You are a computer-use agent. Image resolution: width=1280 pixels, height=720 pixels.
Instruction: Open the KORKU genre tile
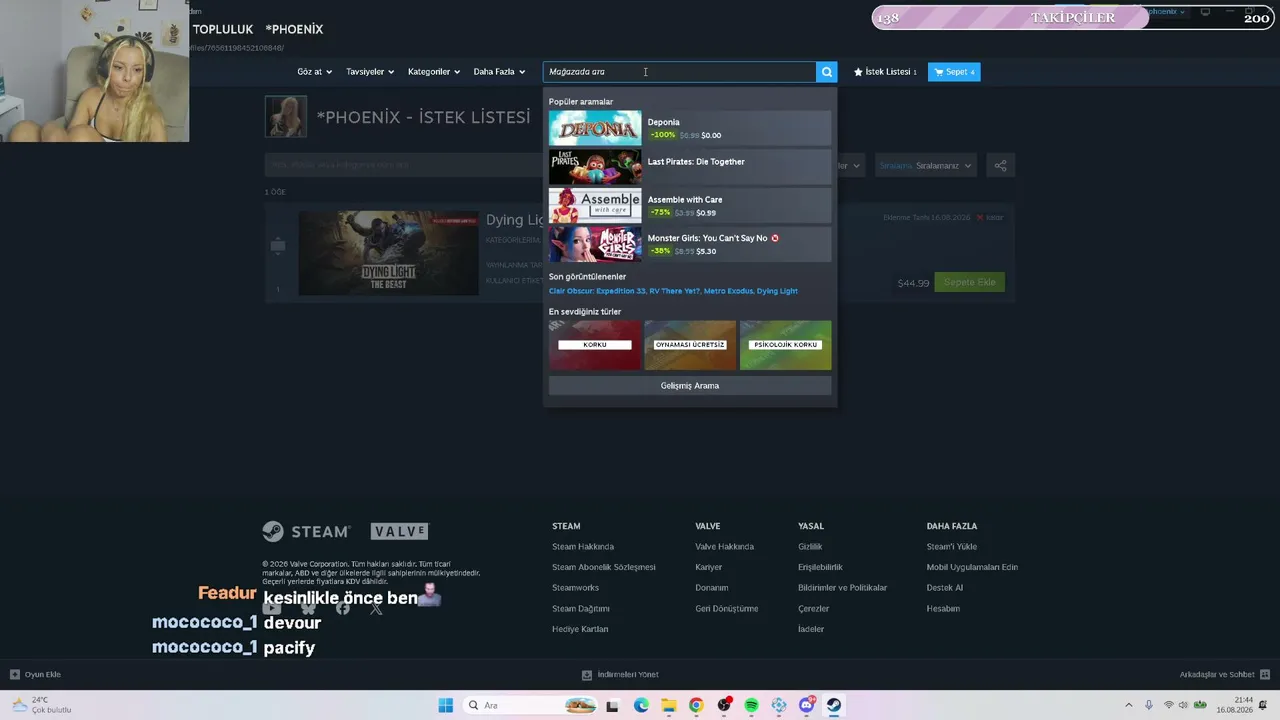click(x=595, y=345)
